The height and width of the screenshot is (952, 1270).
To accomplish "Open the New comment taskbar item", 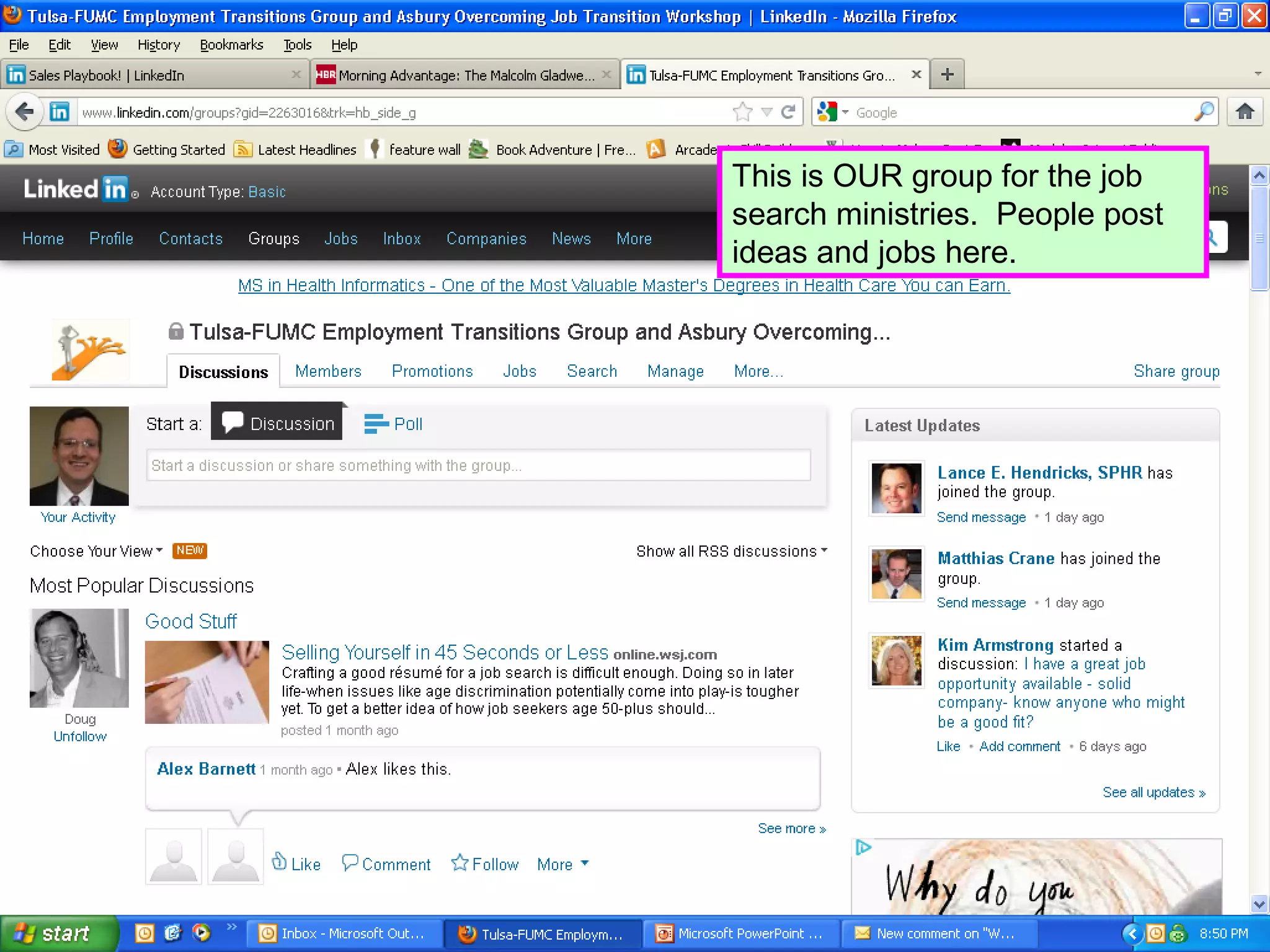I will (x=939, y=933).
